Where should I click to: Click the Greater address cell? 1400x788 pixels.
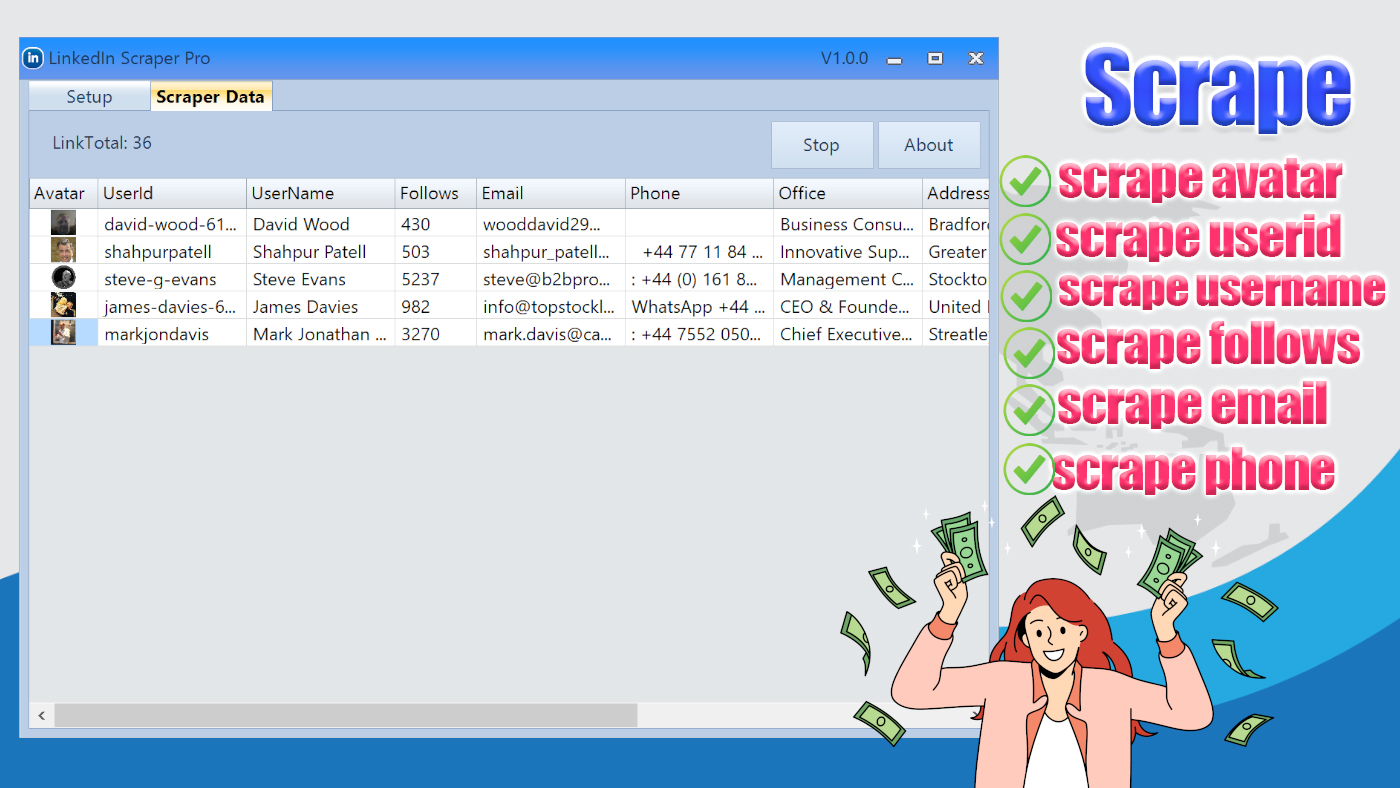(x=956, y=251)
